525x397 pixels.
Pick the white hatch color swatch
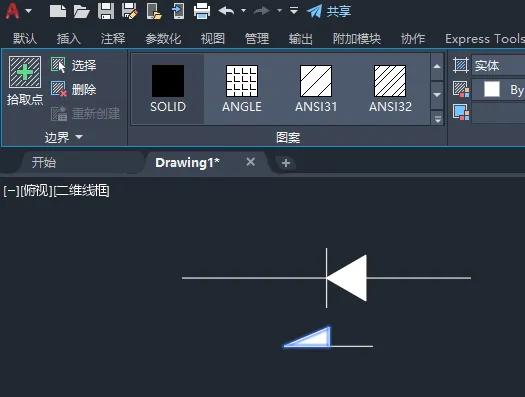492,89
